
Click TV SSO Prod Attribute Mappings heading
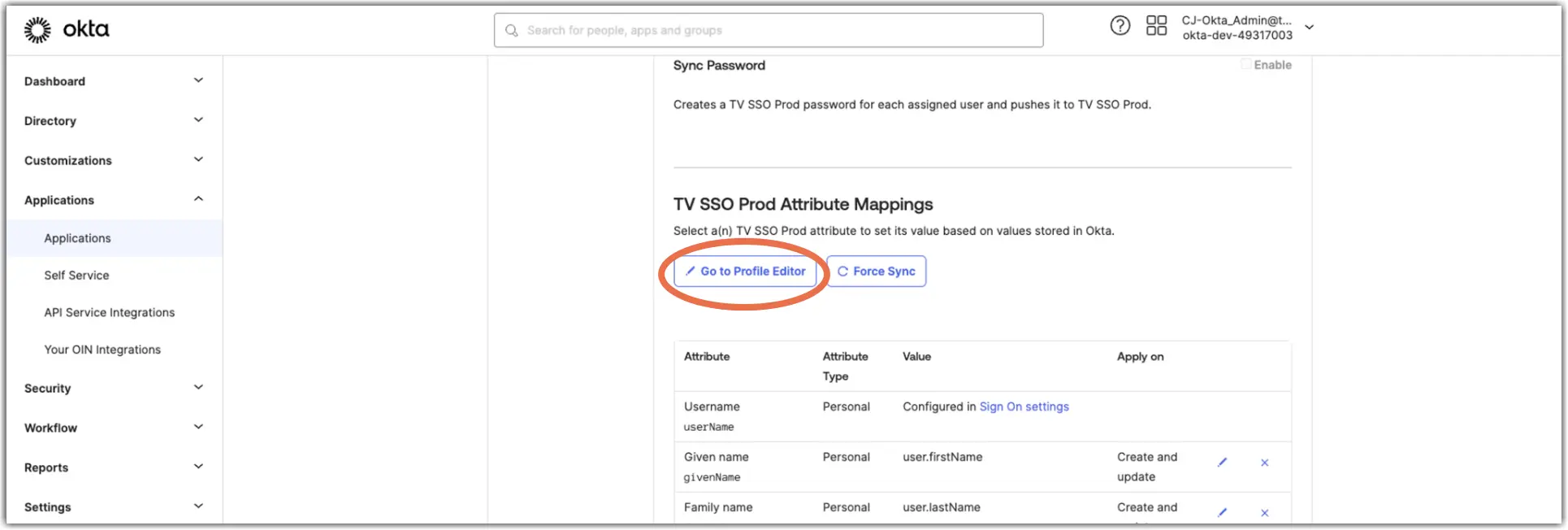point(803,204)
